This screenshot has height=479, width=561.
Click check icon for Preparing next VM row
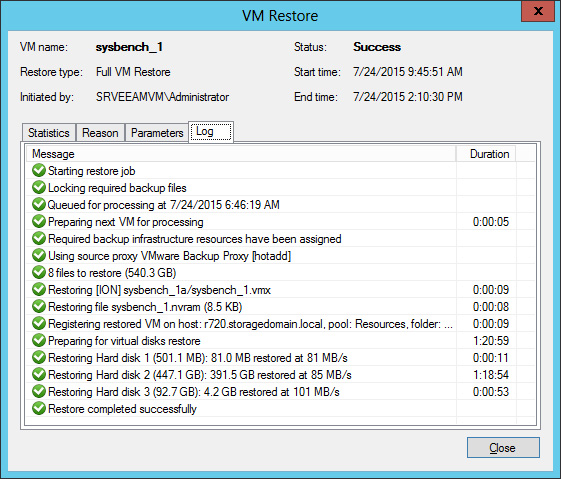39,221
